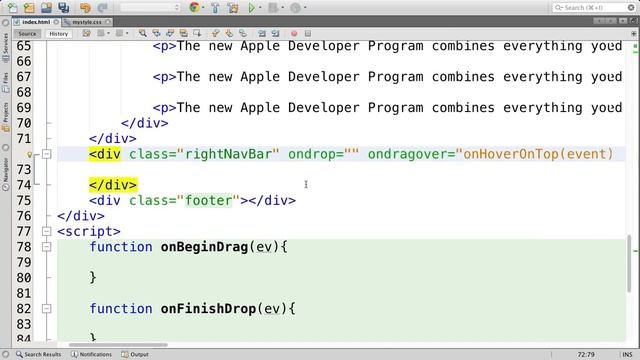Viewport: 640px width, 360px height.
Task: Click the Save All toolbar icon
Action: (x=64, y=7)
